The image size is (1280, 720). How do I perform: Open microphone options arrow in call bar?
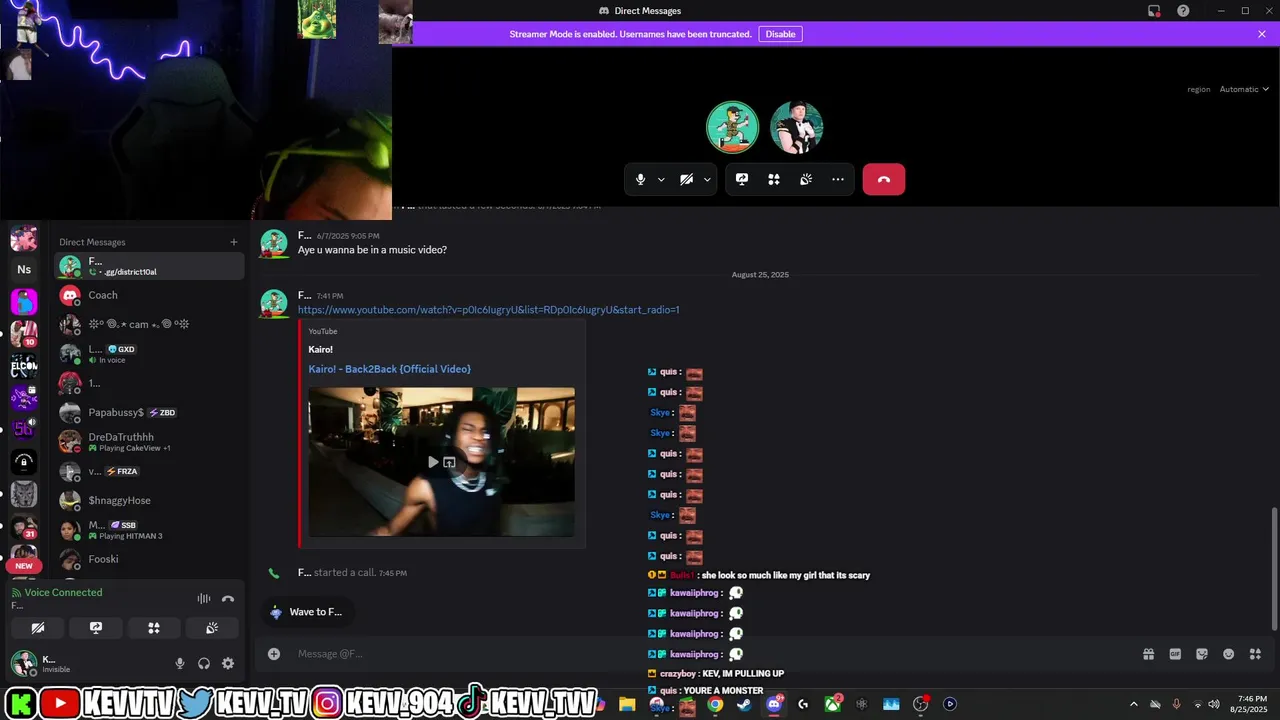point(661,180)
